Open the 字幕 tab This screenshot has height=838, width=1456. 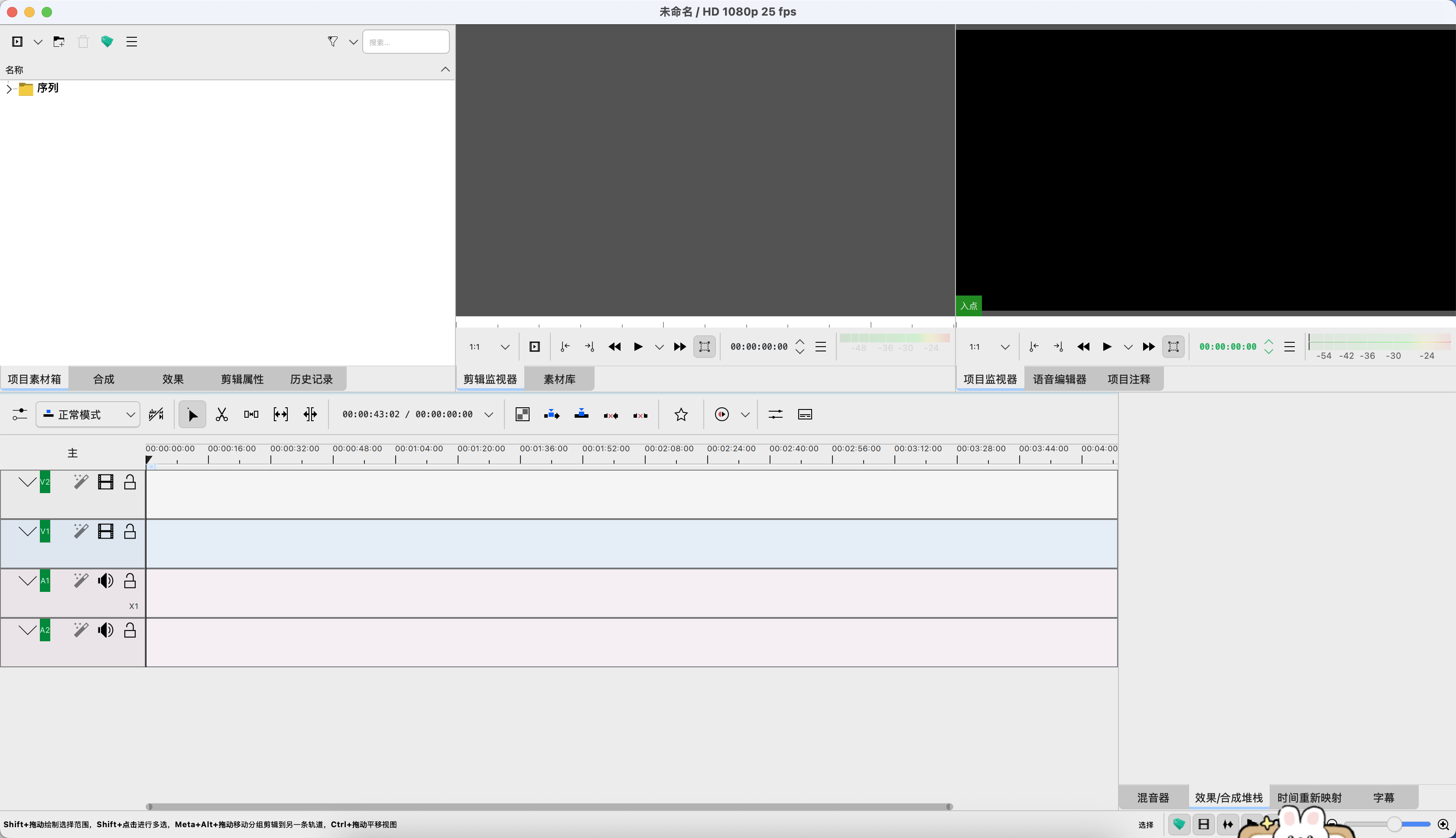click(x=1384, y=798)
